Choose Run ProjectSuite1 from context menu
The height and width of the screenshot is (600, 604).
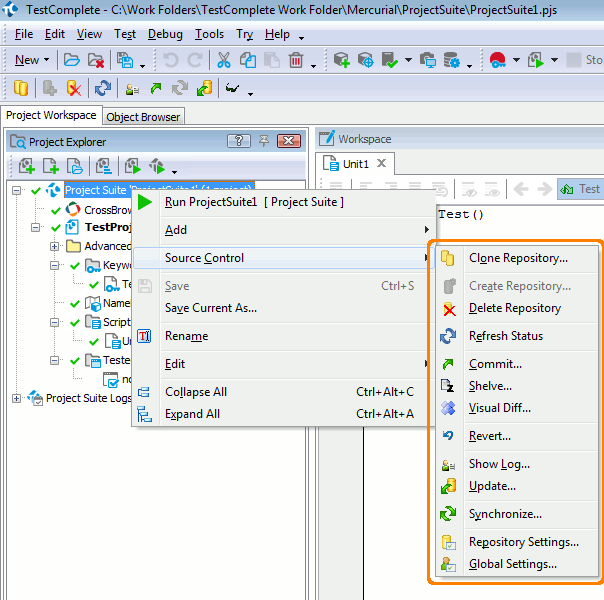283,202
